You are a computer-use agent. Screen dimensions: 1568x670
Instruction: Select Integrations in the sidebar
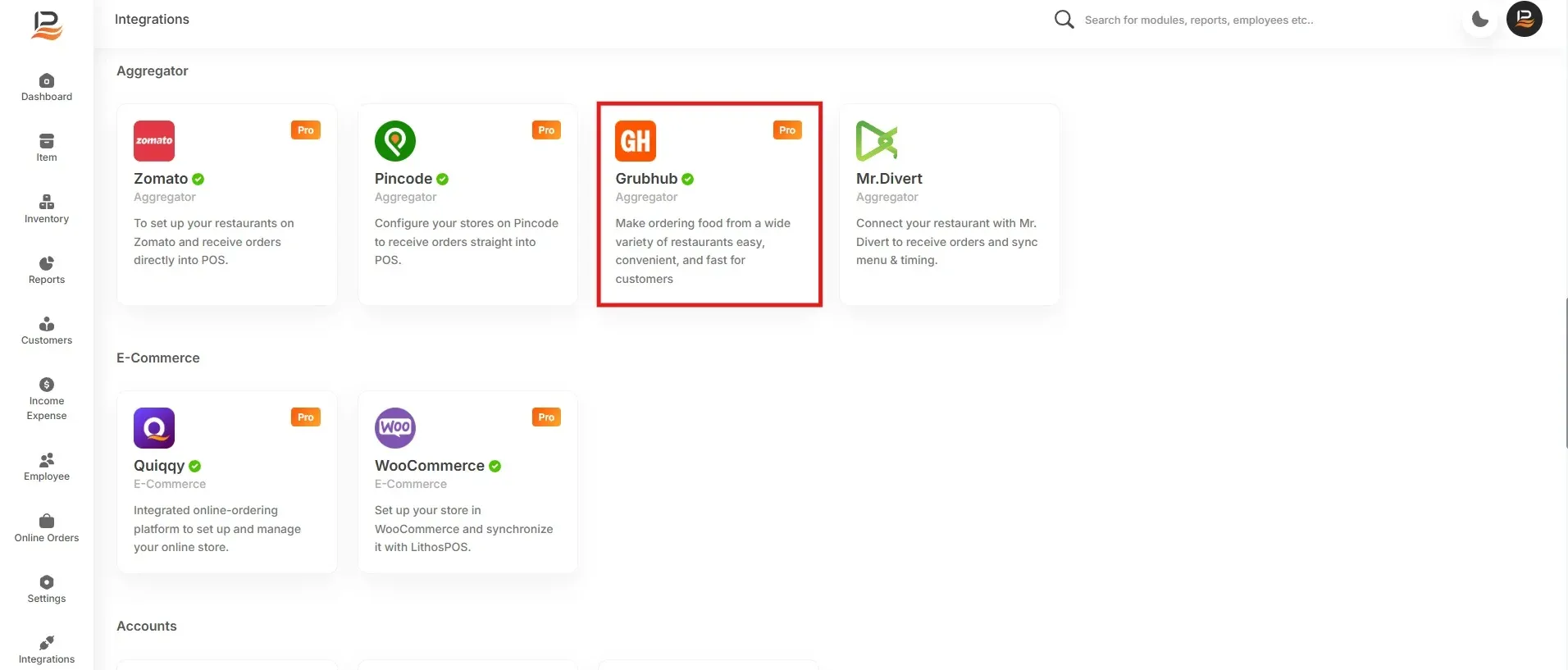click(47, 650)
